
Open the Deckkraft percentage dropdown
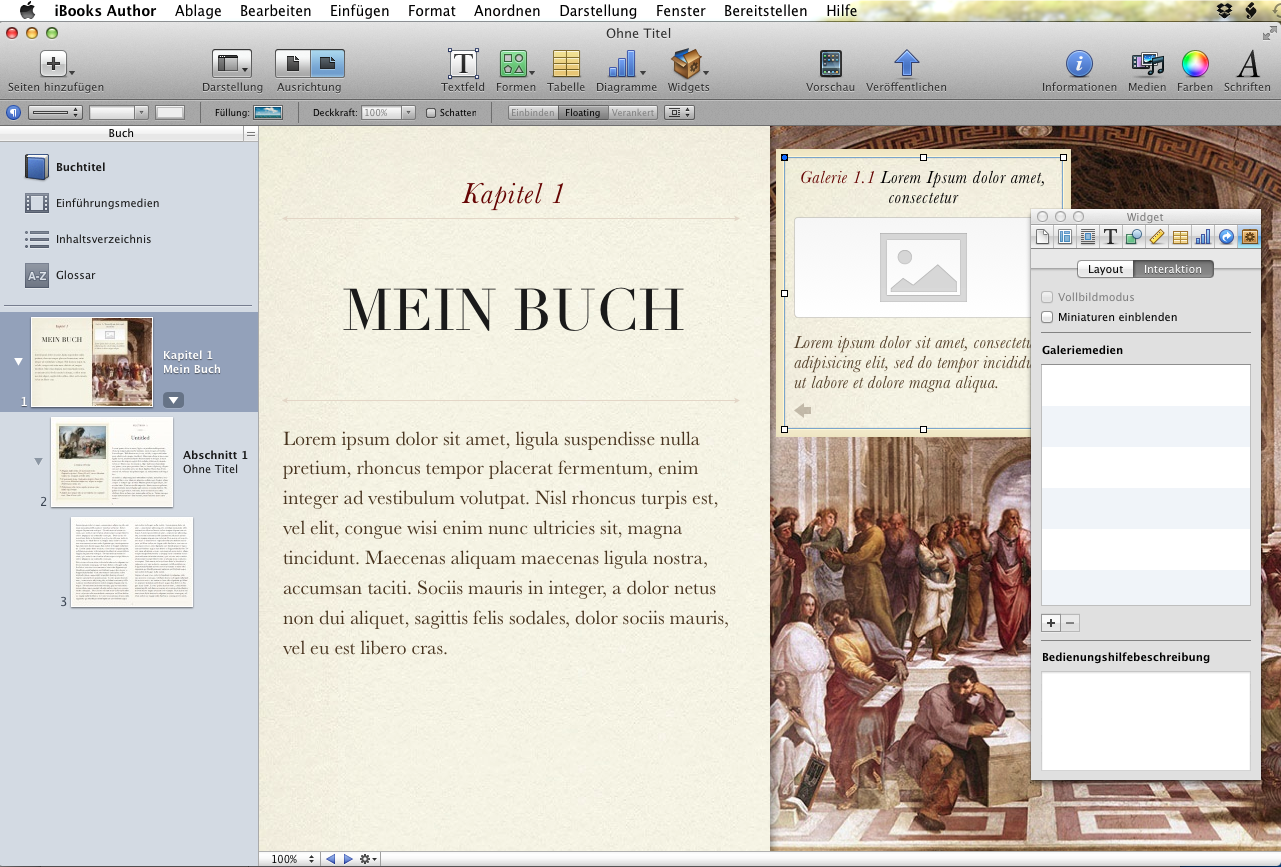click(408, 113)
